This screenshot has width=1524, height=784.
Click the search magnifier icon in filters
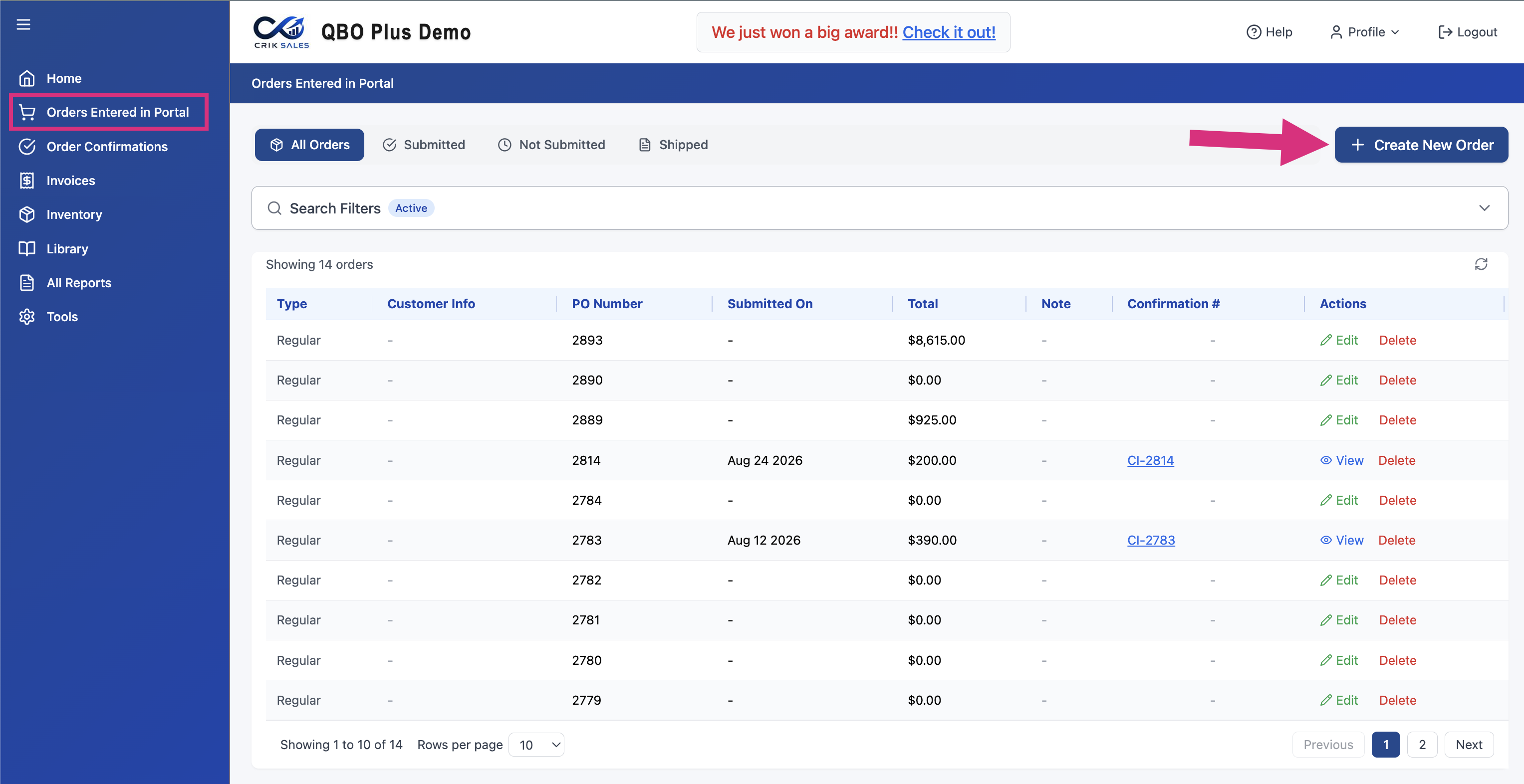point(274,208)
